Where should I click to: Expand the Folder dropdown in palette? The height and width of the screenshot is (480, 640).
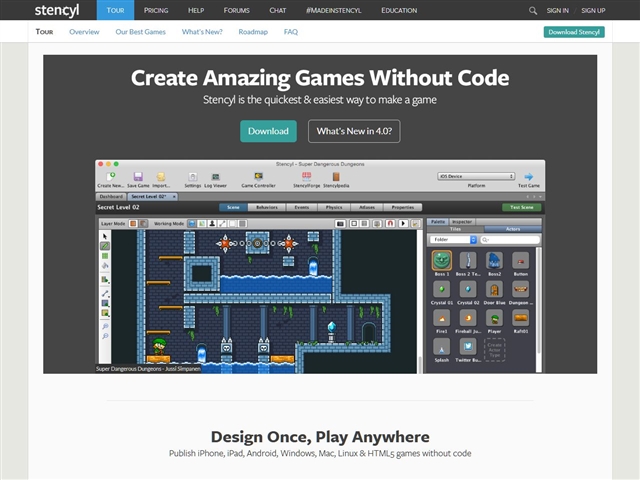pyautogui.click(x=453, y=240)
